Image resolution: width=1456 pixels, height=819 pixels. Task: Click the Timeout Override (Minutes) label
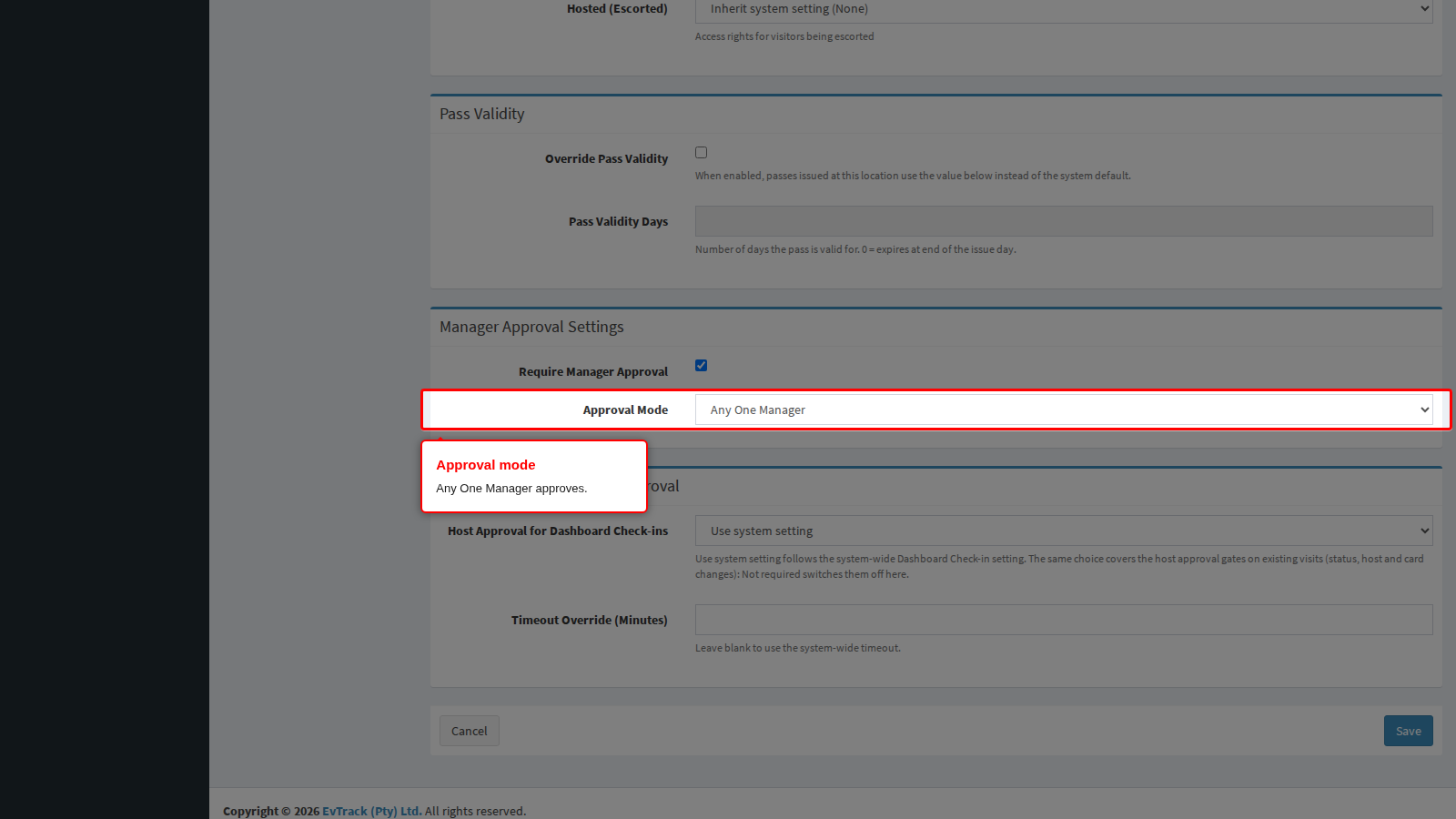point(590,620)
